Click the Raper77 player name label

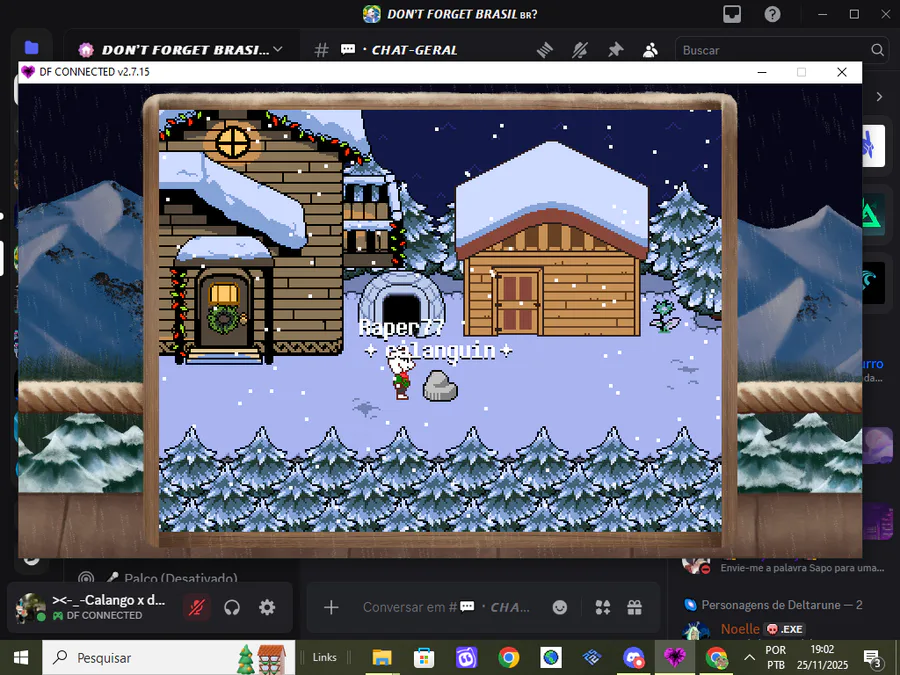(401, 328)
